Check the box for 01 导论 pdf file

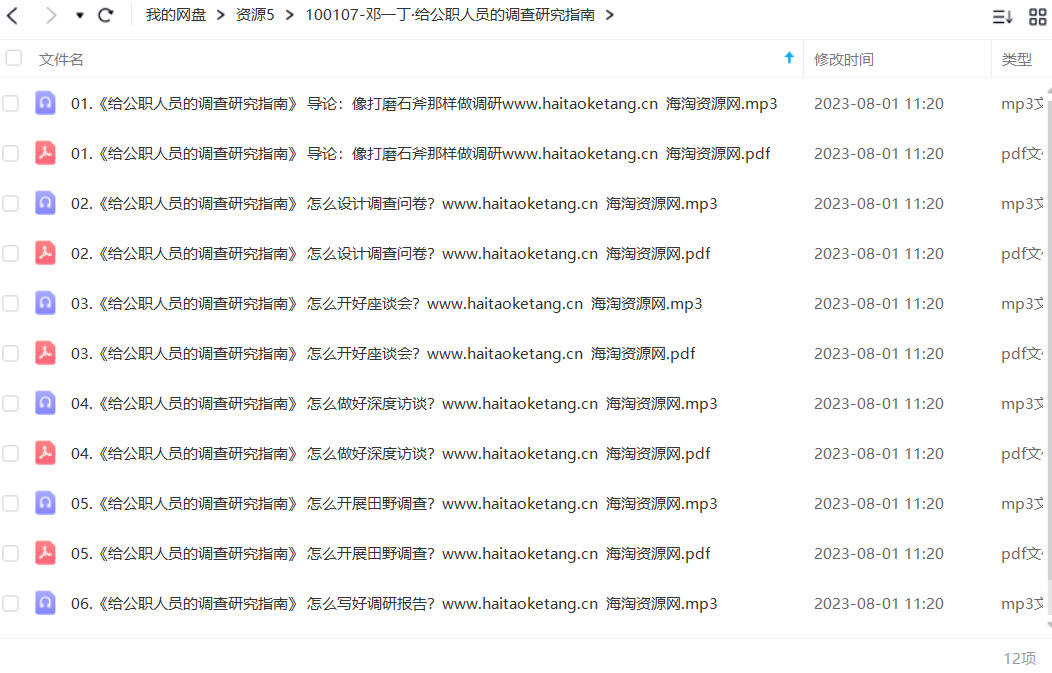point(11,154)
